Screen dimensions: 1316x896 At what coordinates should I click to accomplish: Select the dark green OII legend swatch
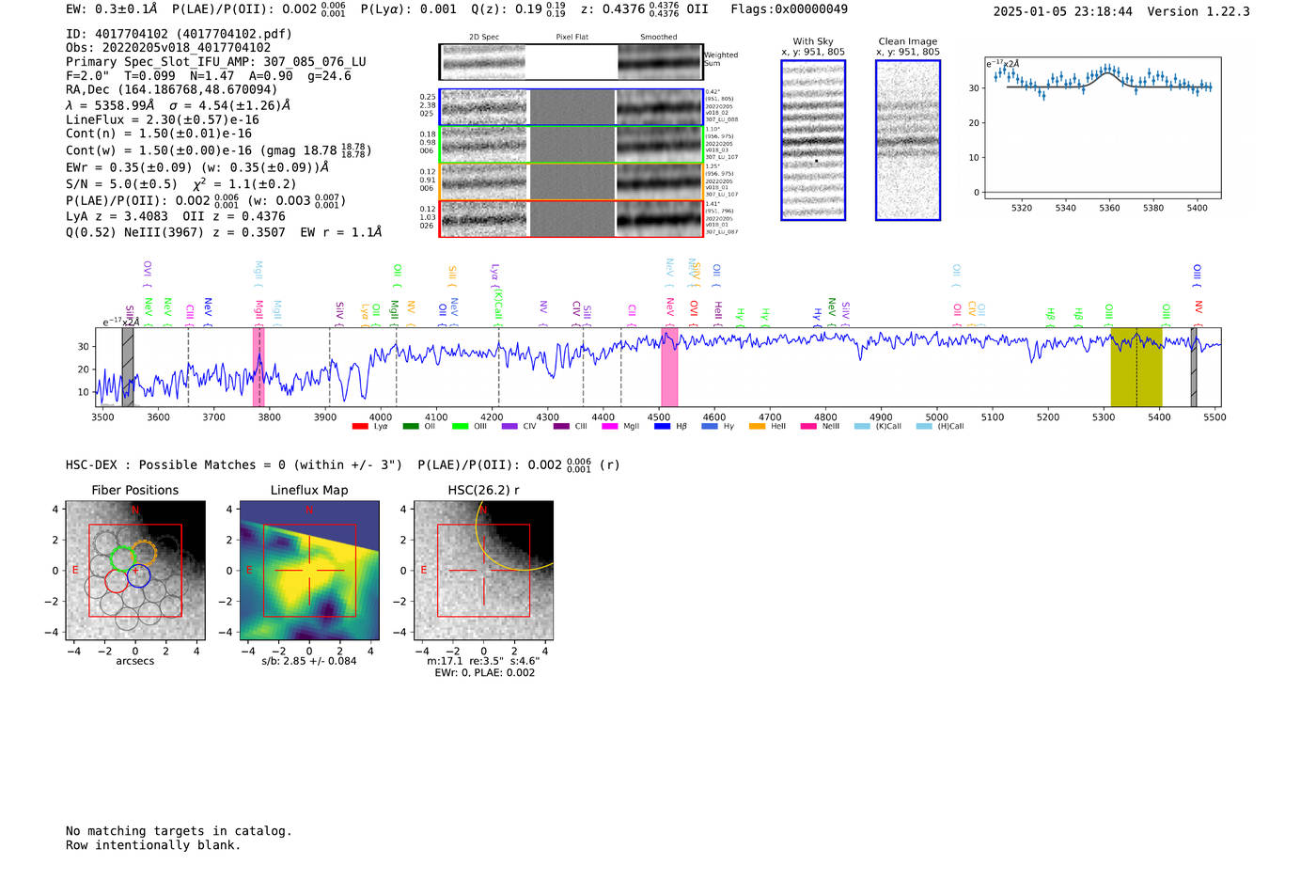[x=410, y=427]
